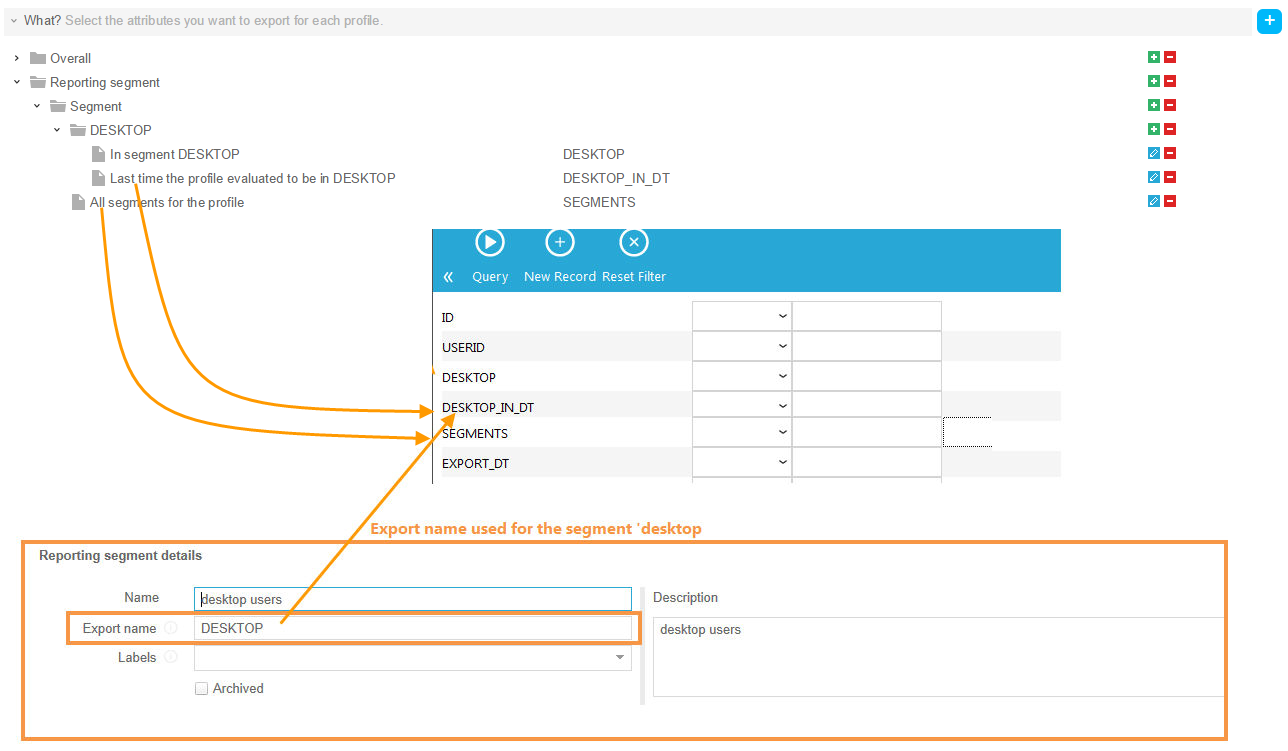The width and height of the screenshot is (1288, 751).
Task: Collapse the What? section header
Action: (x=14, y=21)
